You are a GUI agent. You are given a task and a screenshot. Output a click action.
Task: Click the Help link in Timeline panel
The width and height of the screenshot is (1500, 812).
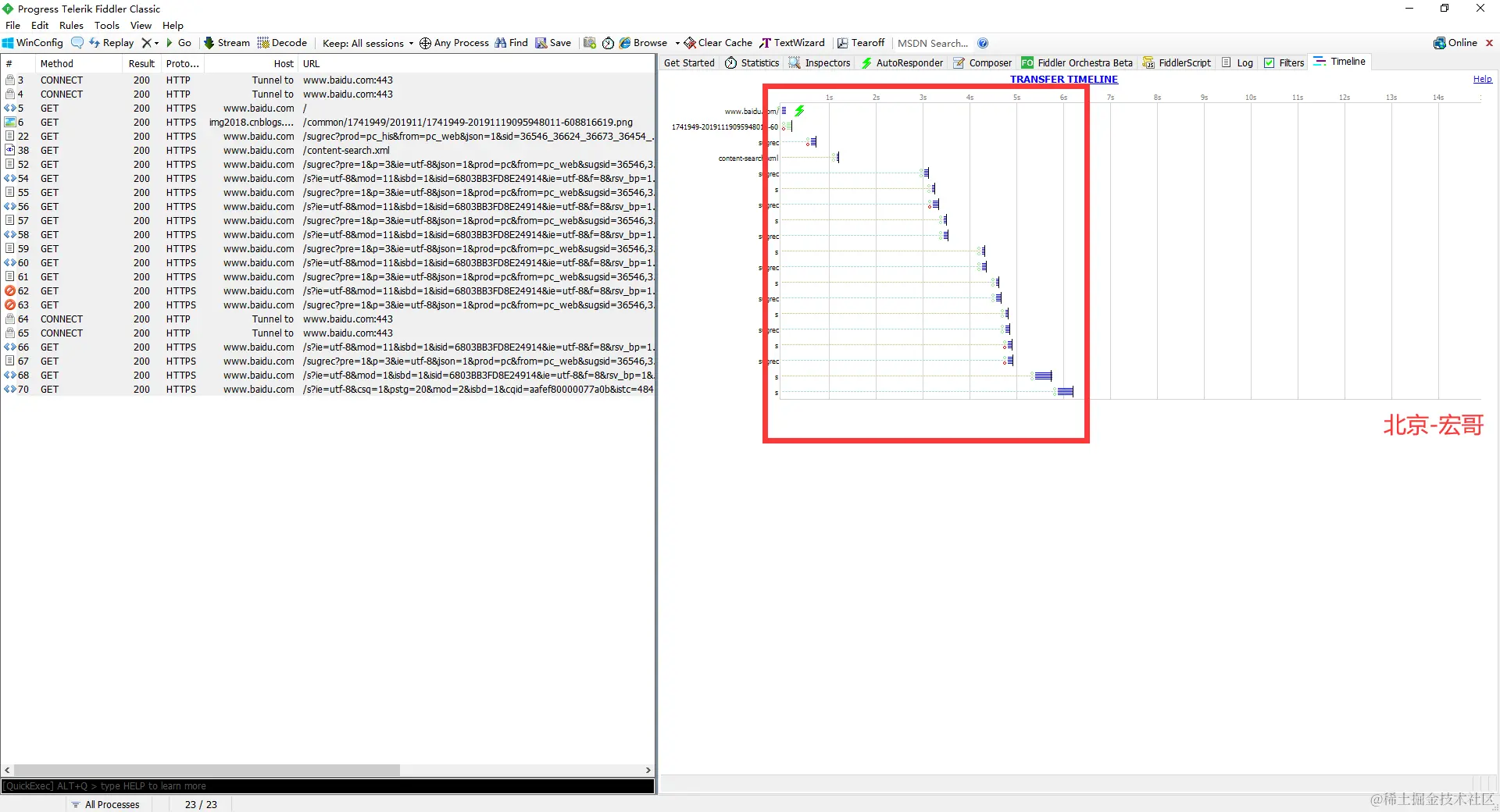coord(1482,79)
